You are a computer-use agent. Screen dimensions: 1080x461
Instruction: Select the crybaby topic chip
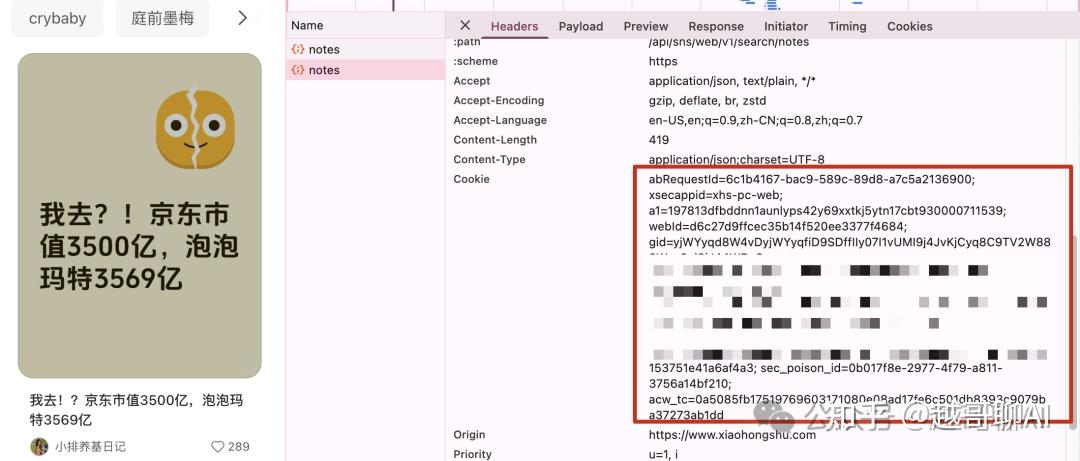point(58,19)
